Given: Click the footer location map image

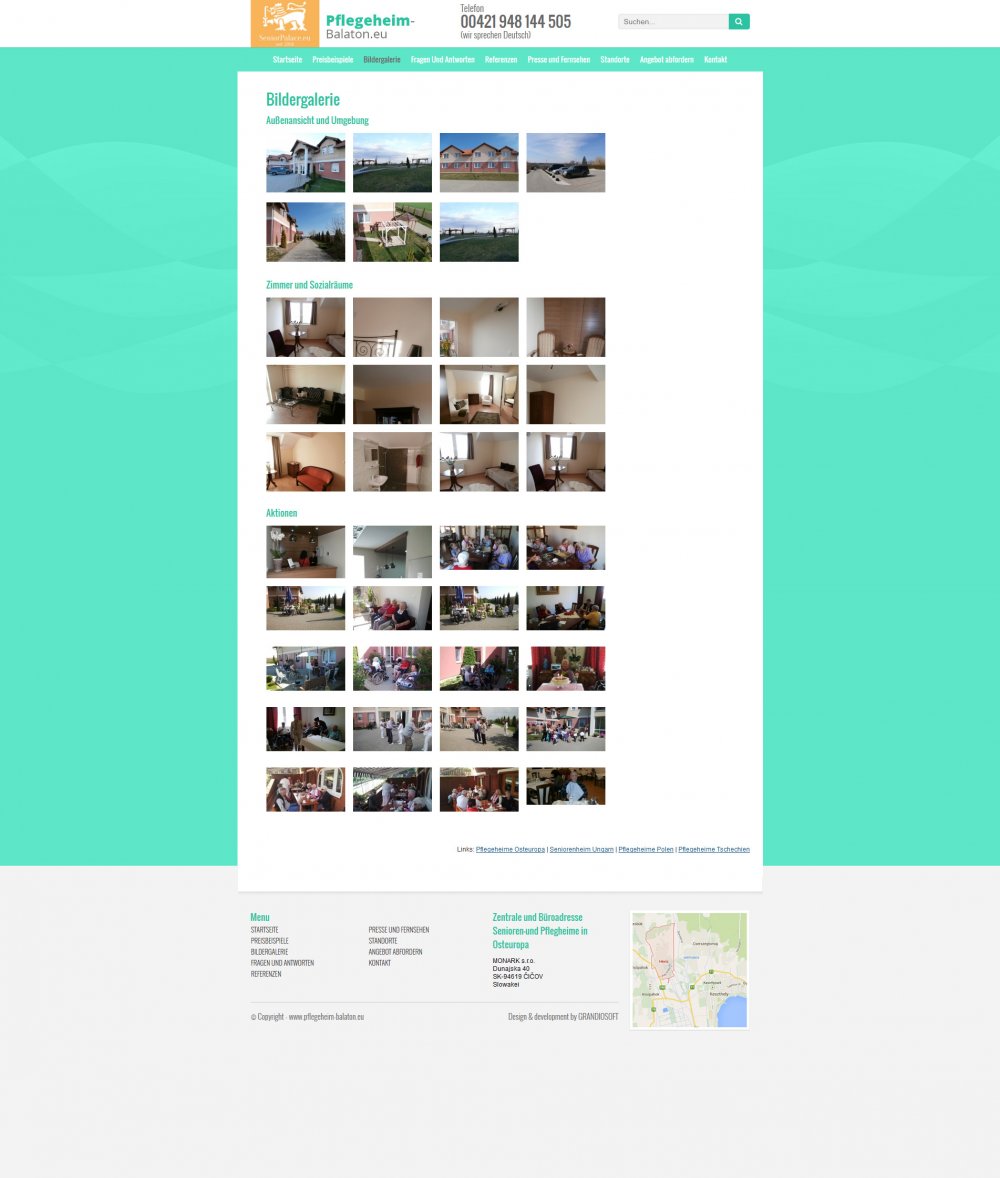Looking at the screenshot, I should (x=690, y=970).
